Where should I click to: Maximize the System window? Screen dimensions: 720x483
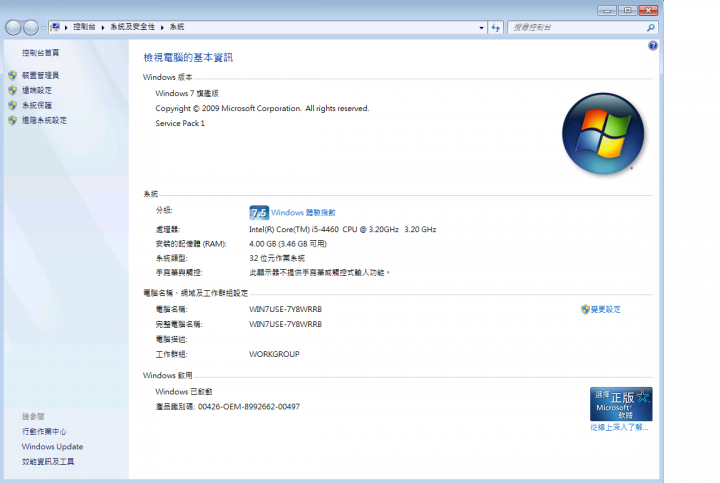[627, 10]
